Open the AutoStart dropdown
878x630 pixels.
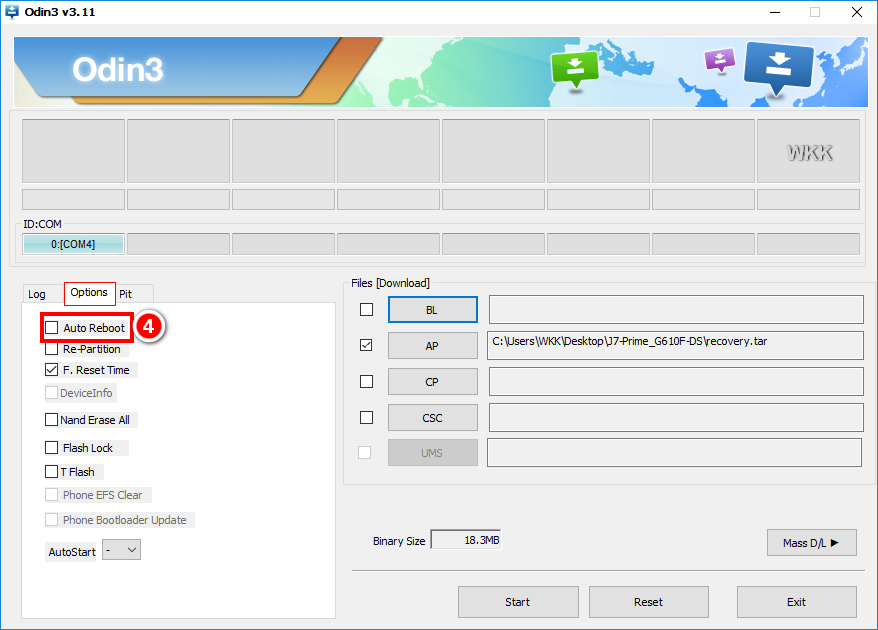pyautogui.click(x=122, y=550)
